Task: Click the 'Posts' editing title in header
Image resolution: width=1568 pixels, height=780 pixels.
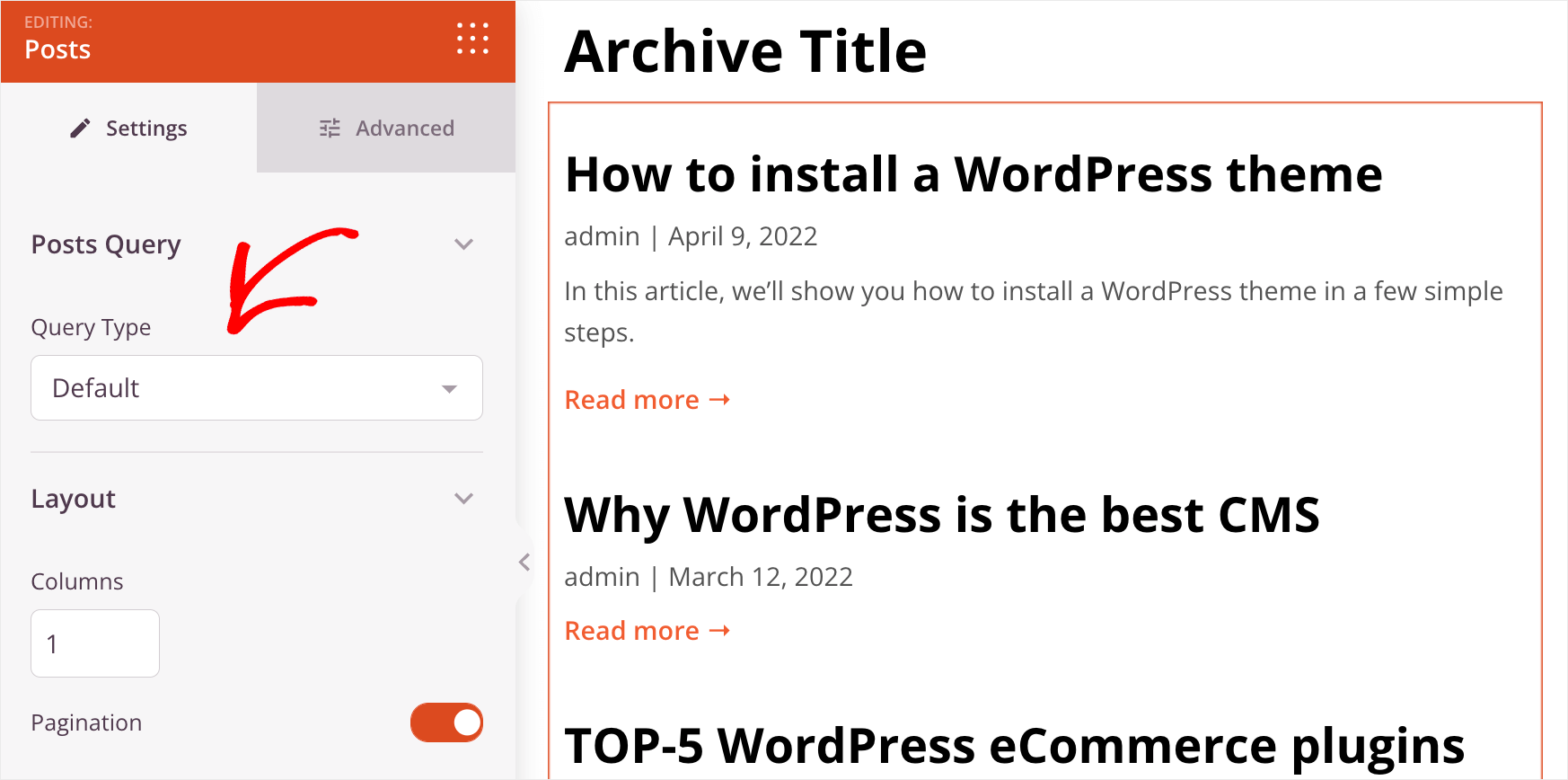Action: click(57, 49)
